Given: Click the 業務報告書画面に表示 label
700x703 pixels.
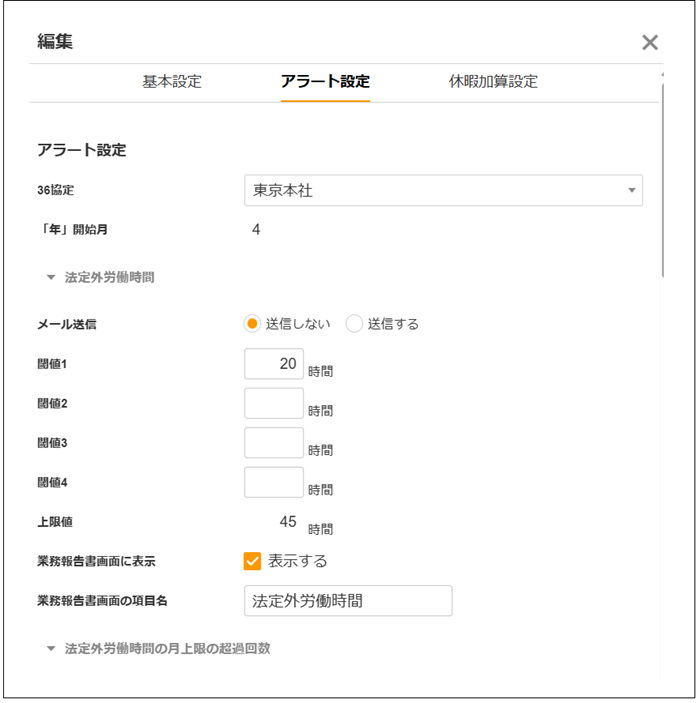Looking at the screenshot, I should click(96, 561).
